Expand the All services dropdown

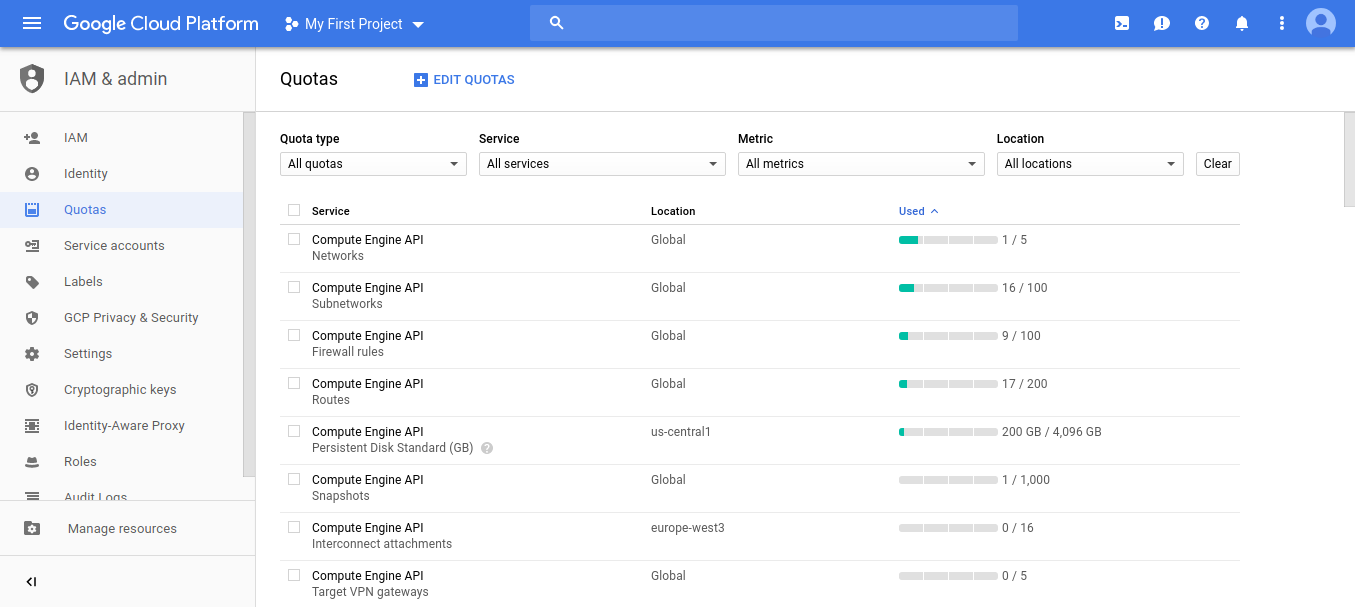point(602,164)
